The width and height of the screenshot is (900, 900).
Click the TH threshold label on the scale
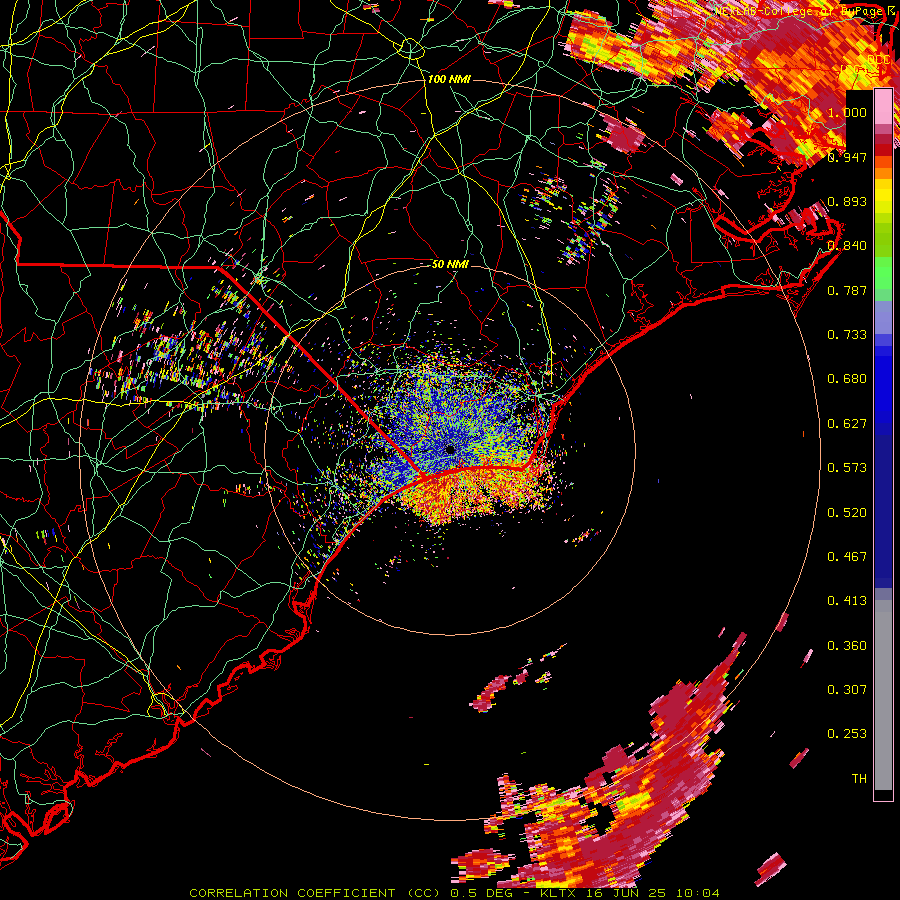tap(859, 779)
